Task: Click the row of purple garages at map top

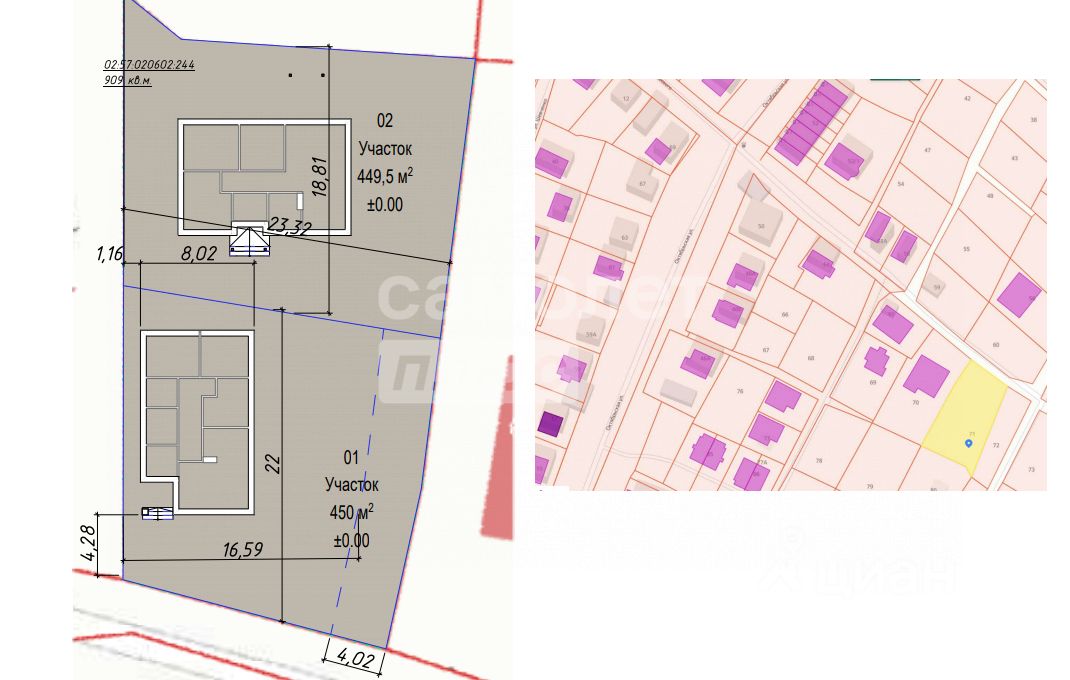Action: (812, 123)
